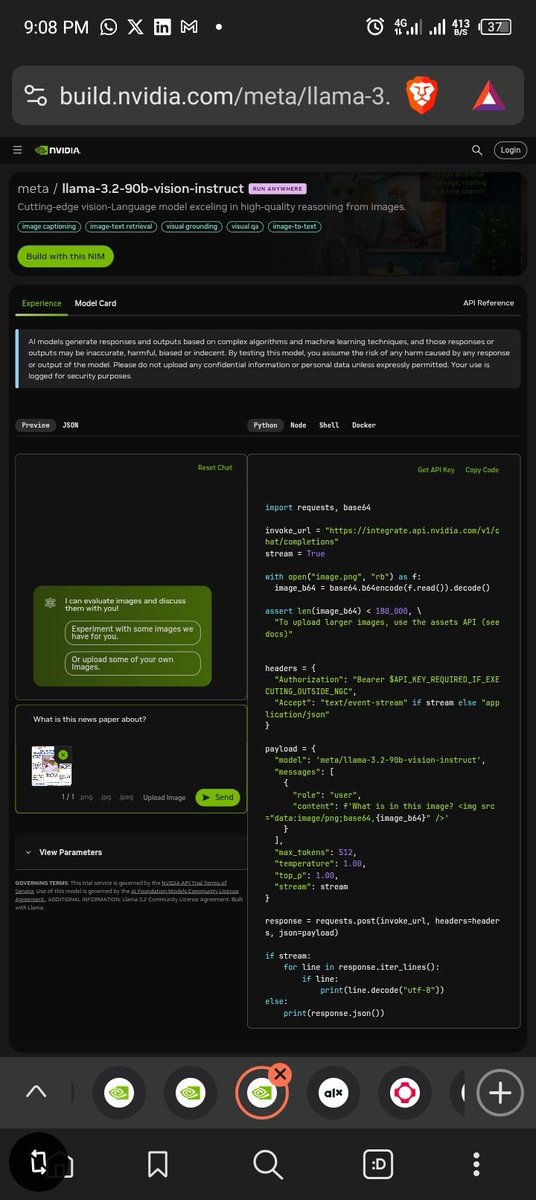Click the Login button
536x1200 pixels.
tap(510, 150)
